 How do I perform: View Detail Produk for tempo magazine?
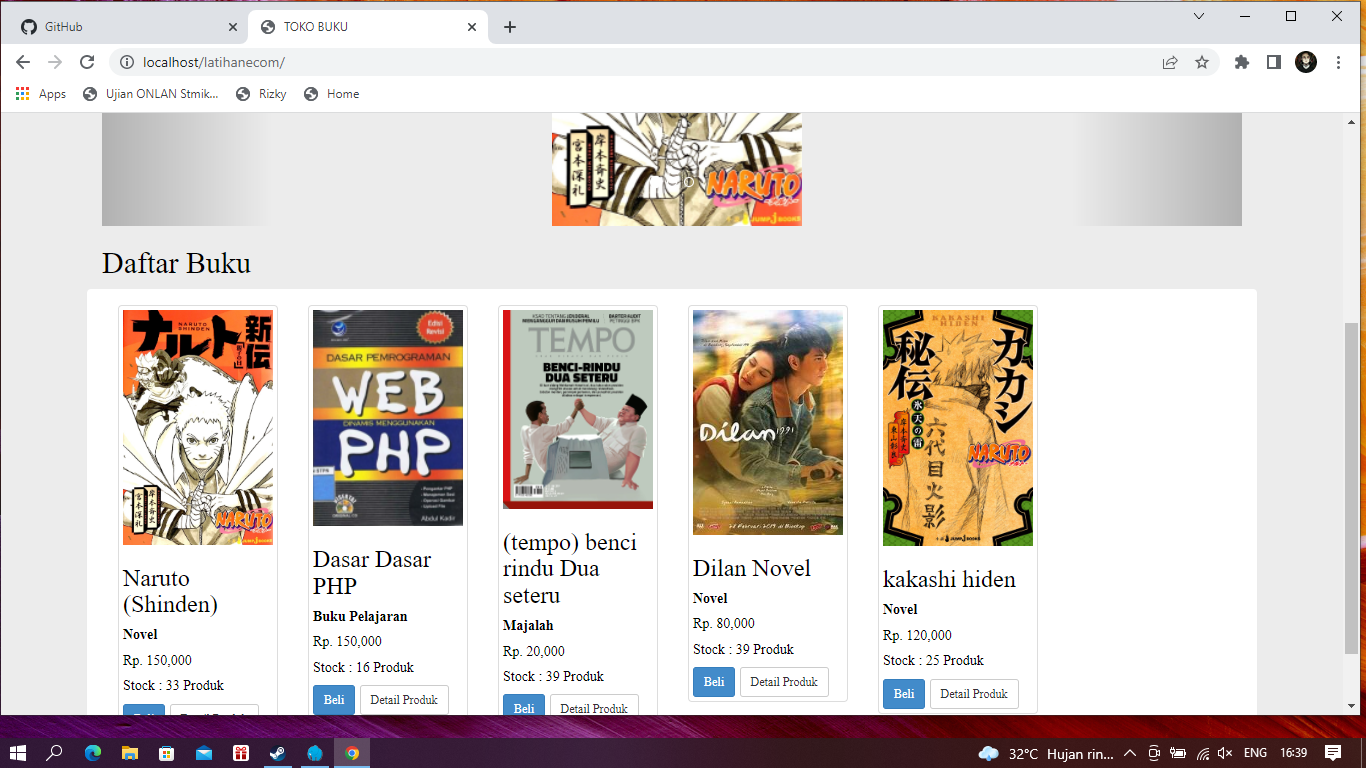(594, 705)
